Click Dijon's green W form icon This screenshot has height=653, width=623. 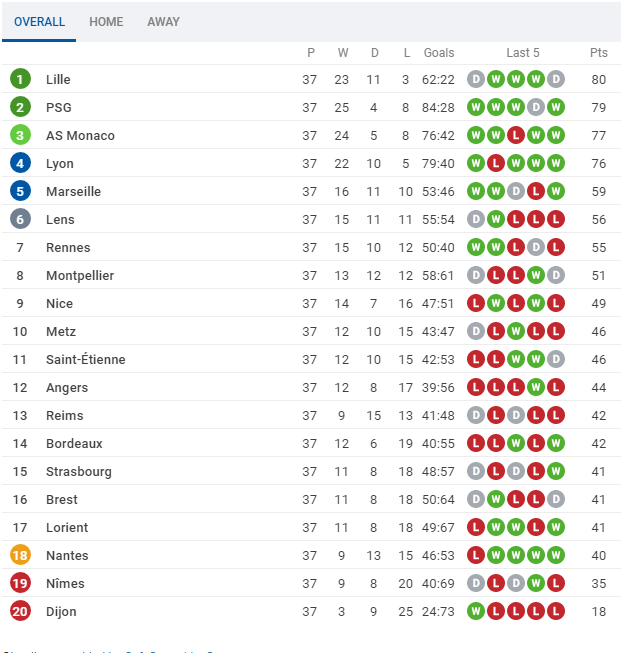476,611
